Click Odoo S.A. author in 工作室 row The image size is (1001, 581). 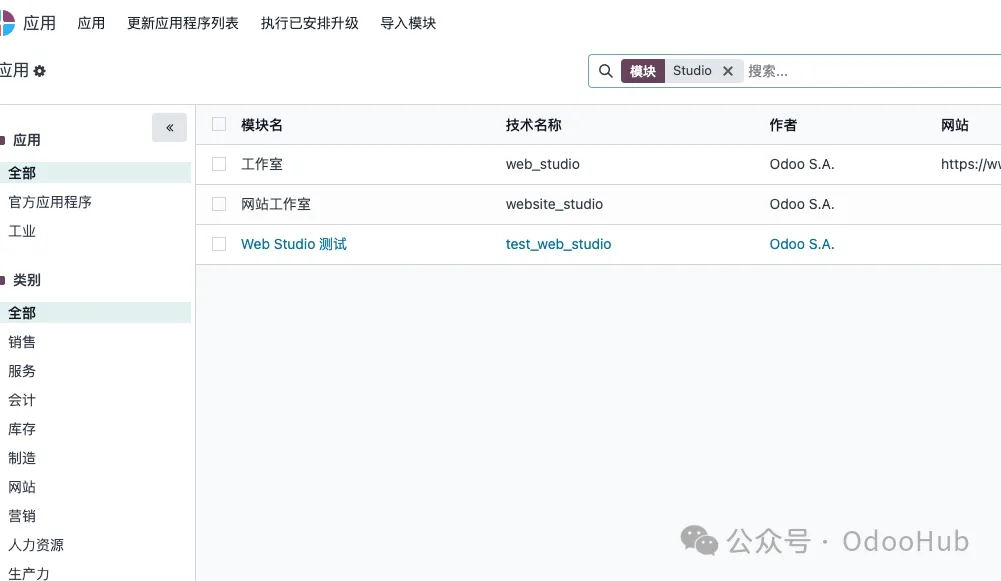click(802, 164)
